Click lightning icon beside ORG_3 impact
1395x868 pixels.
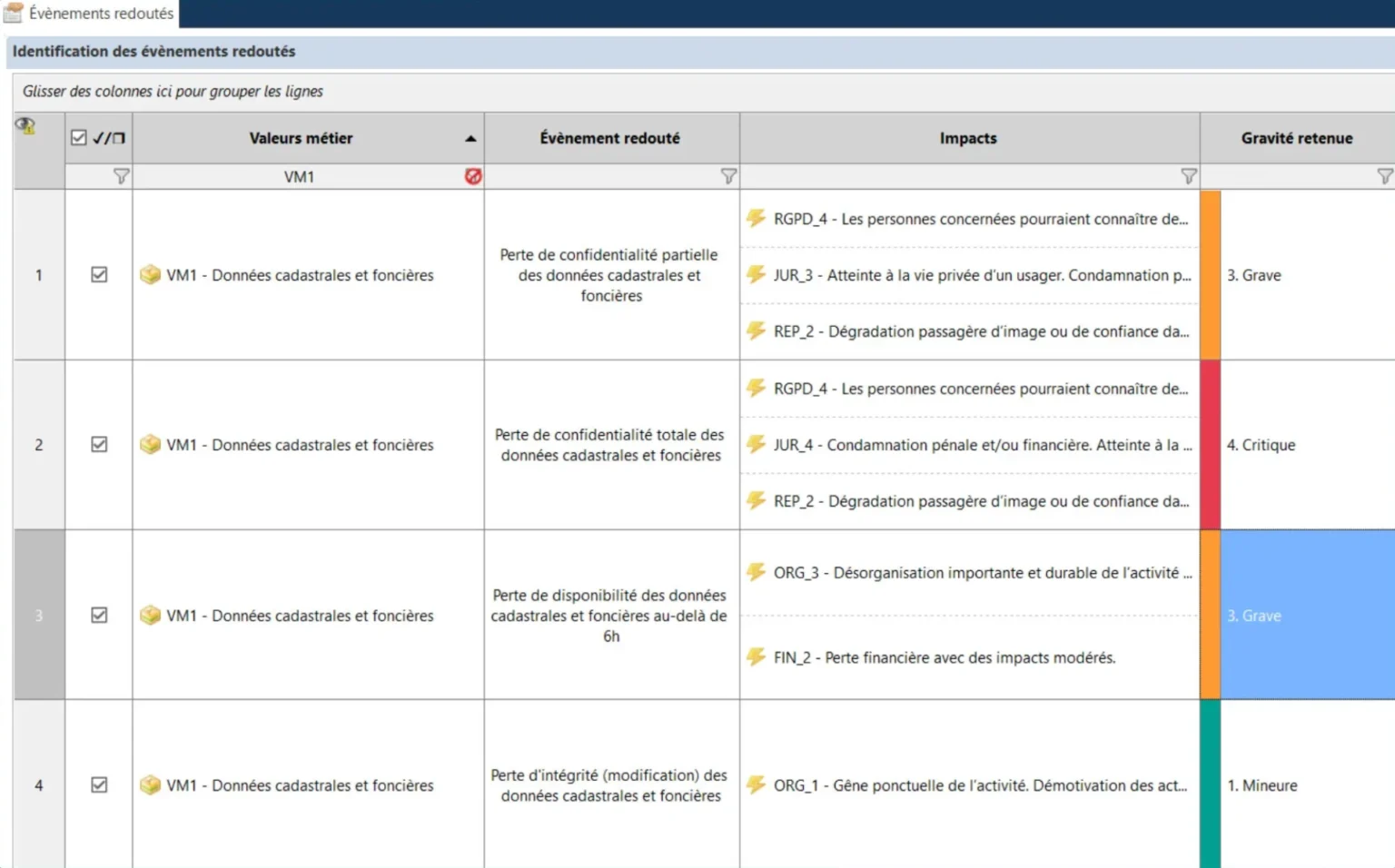tap(756, 571)
